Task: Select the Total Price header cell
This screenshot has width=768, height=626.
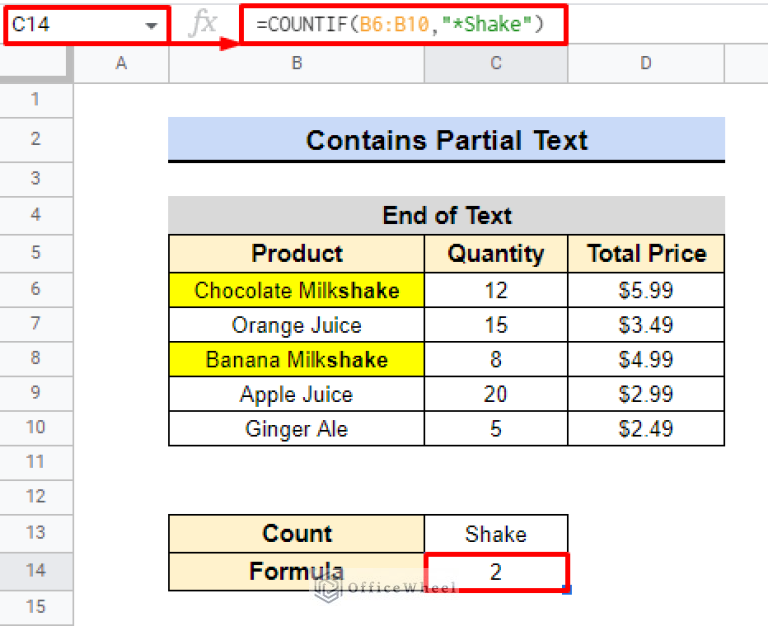Action: coord(646,253)
